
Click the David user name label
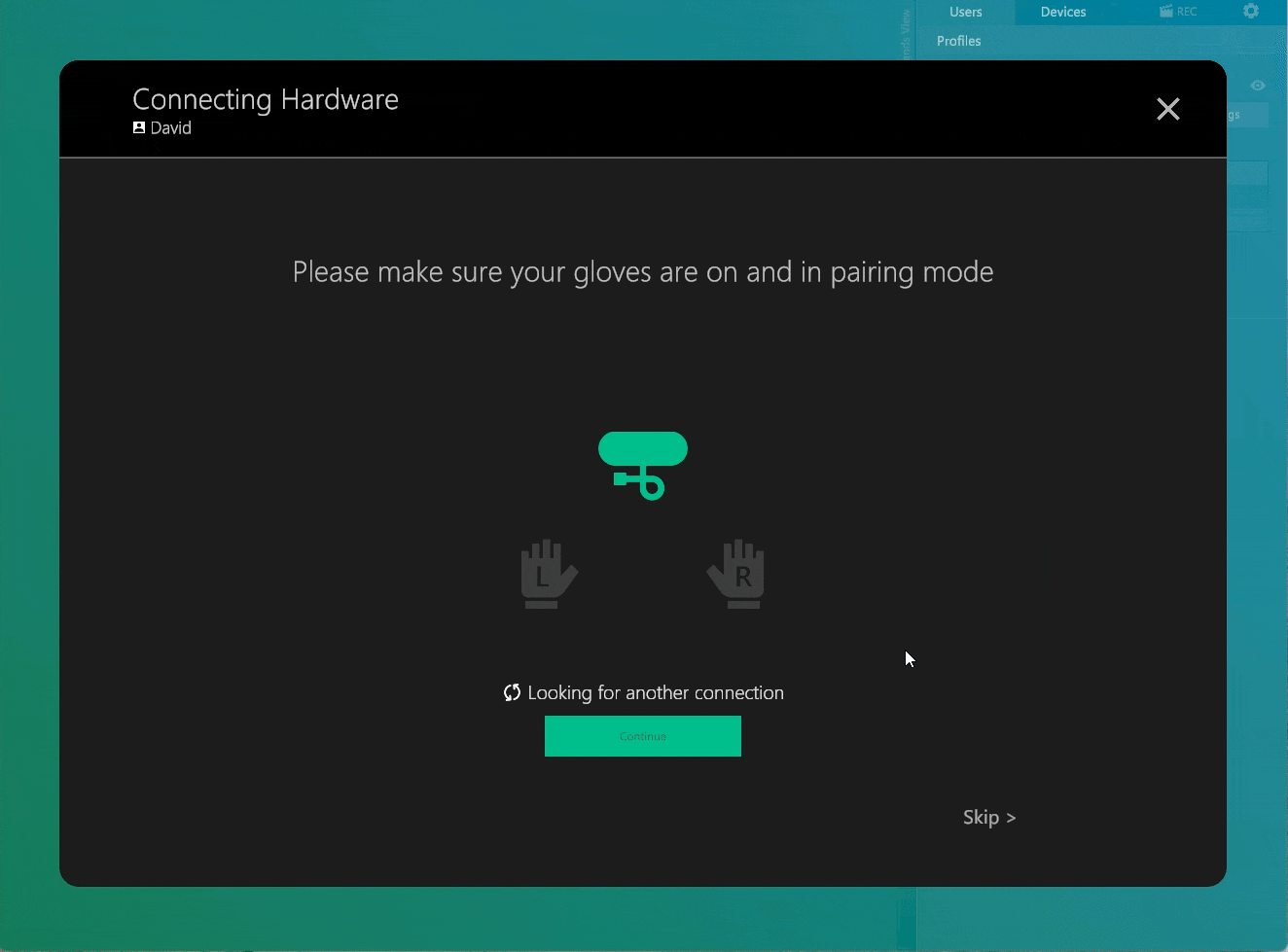[x=170, y=127]
